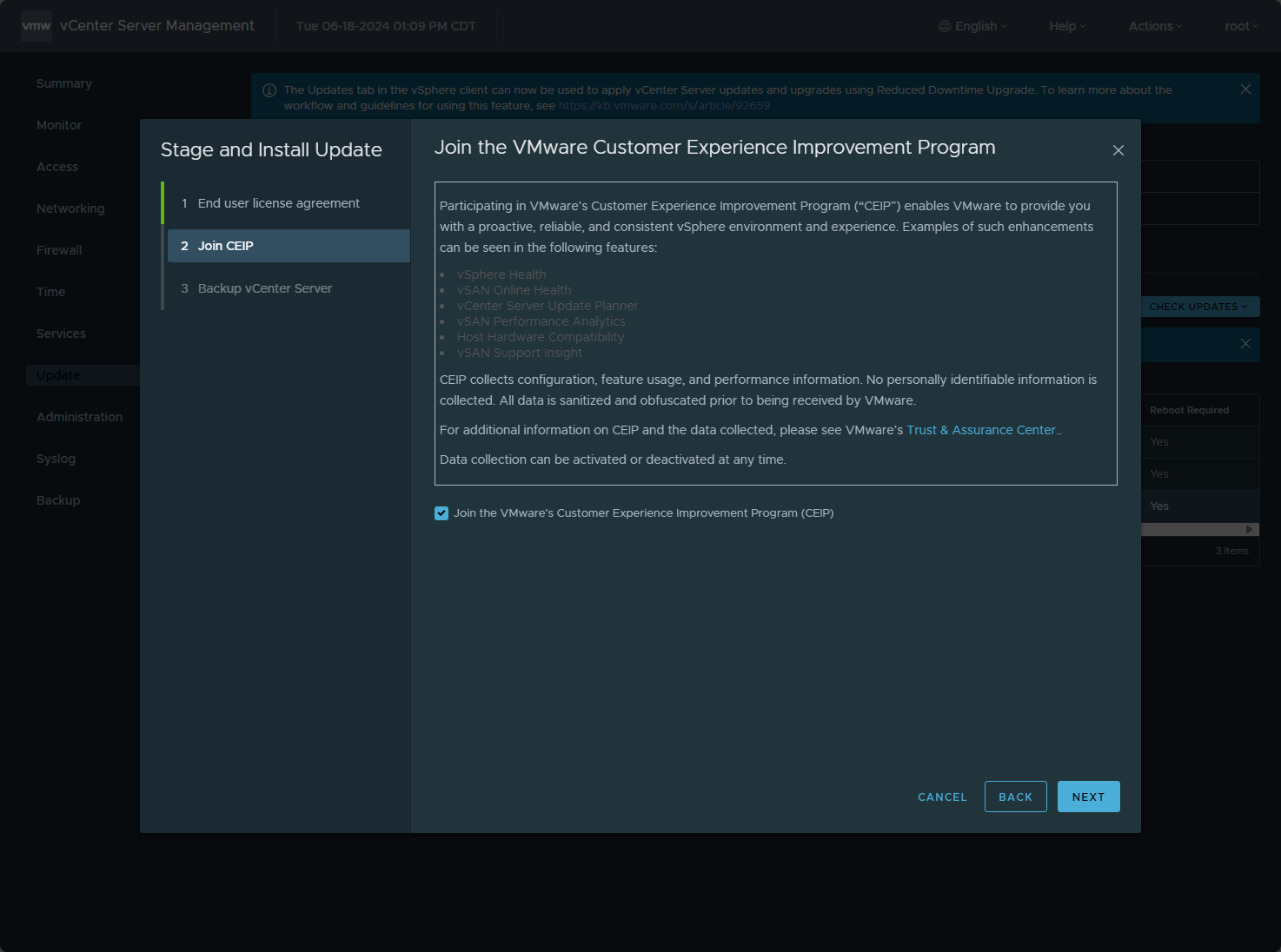Open the Syslog page
Image resolution: width=1281 pixels, height=952 pixels.
(56, 459)
